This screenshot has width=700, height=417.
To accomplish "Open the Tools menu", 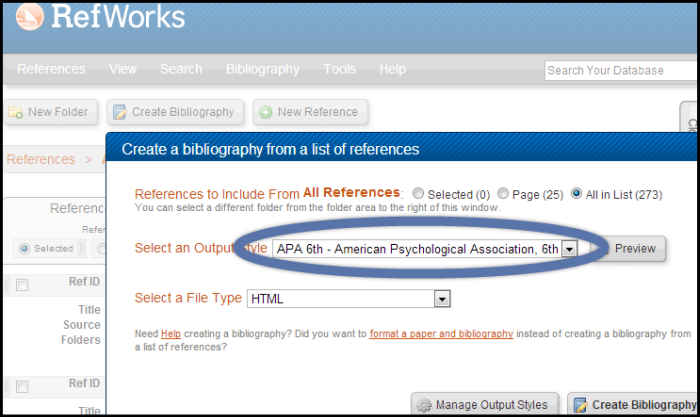I will coord(340,69).
